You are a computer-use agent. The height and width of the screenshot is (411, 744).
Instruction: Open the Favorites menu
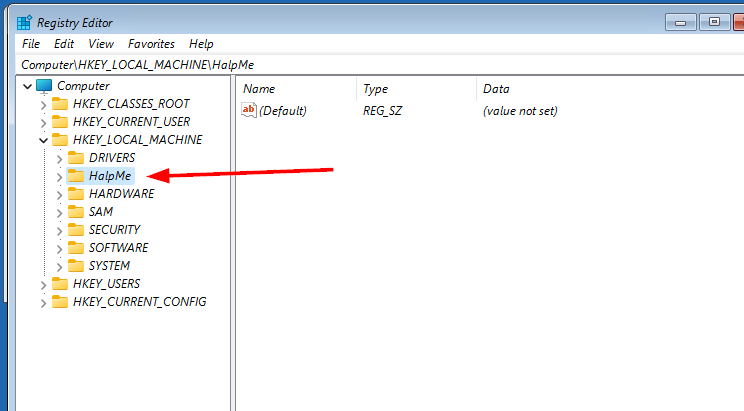pos(151,44)
